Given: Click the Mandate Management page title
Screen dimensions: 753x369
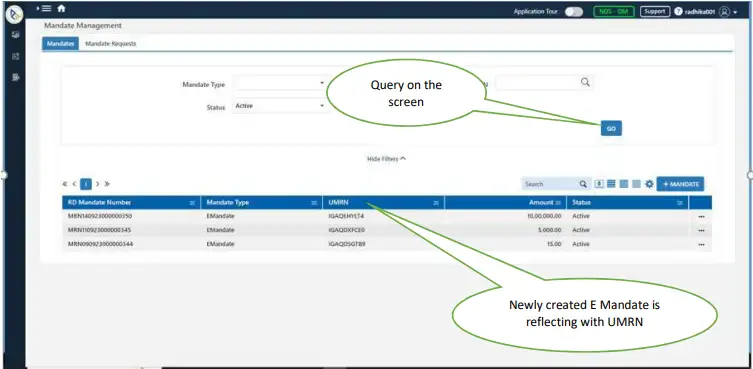Looking at the screenshot, I should coord(83,25).
